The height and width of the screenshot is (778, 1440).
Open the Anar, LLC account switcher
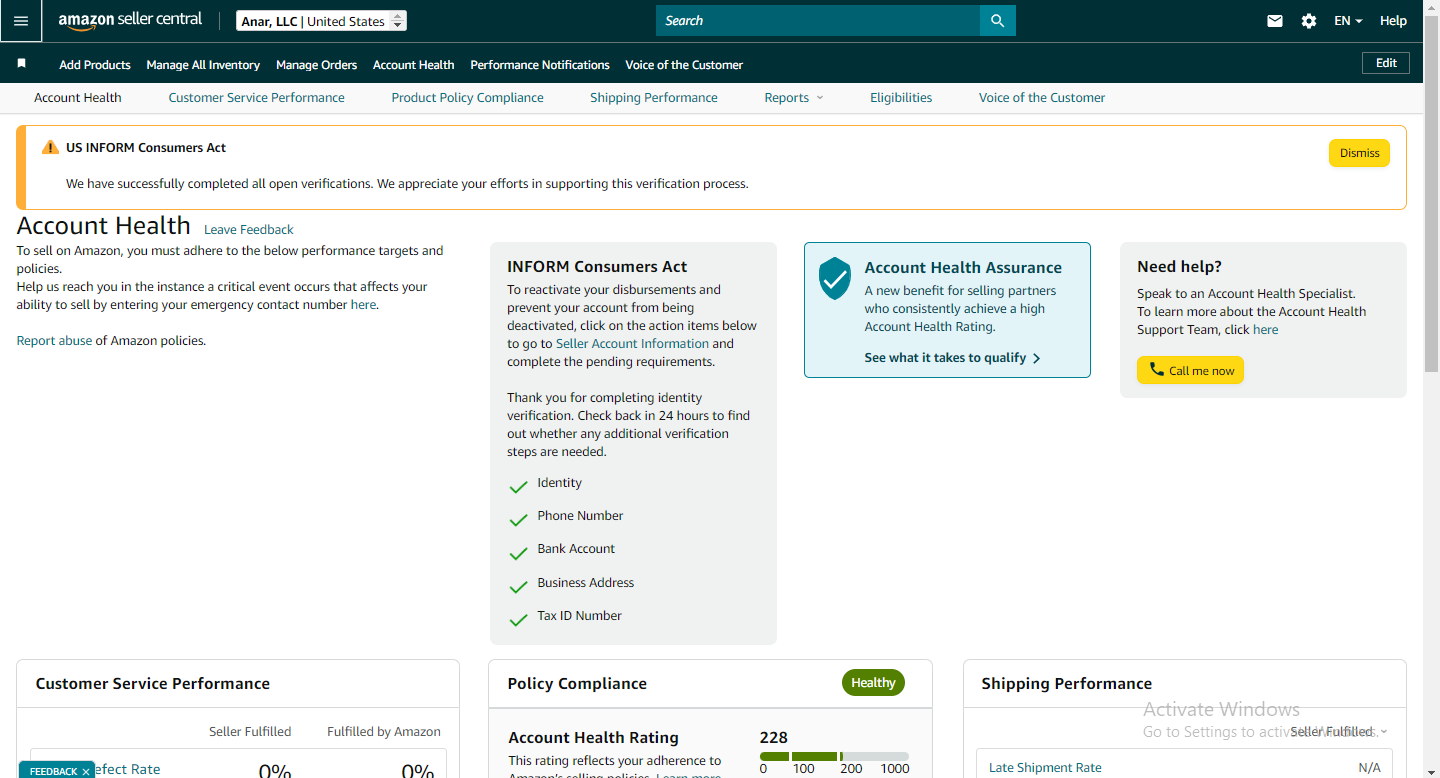(x=321, y=21)
